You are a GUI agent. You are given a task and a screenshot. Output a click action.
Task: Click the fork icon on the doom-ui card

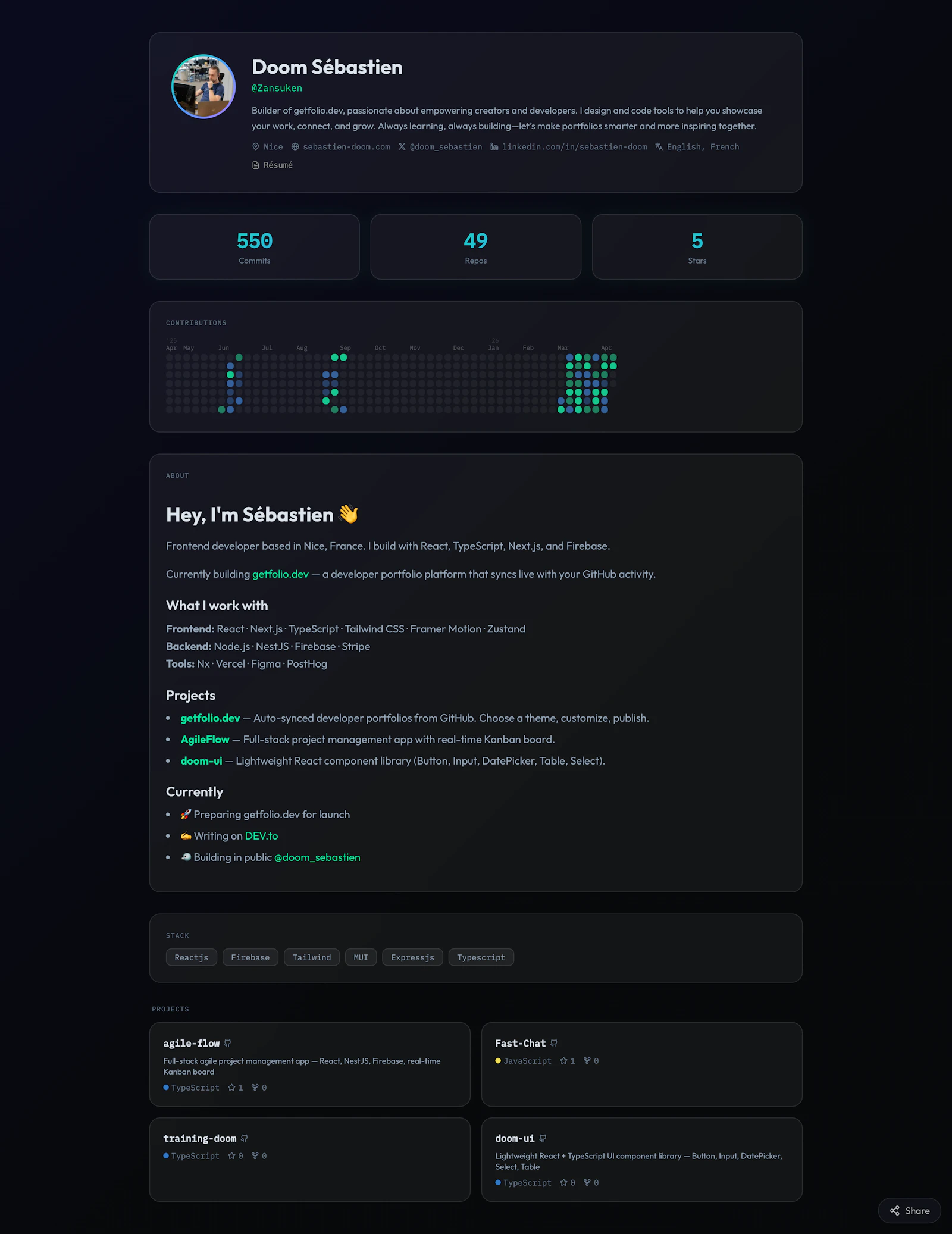click(x=587, y=1182)
